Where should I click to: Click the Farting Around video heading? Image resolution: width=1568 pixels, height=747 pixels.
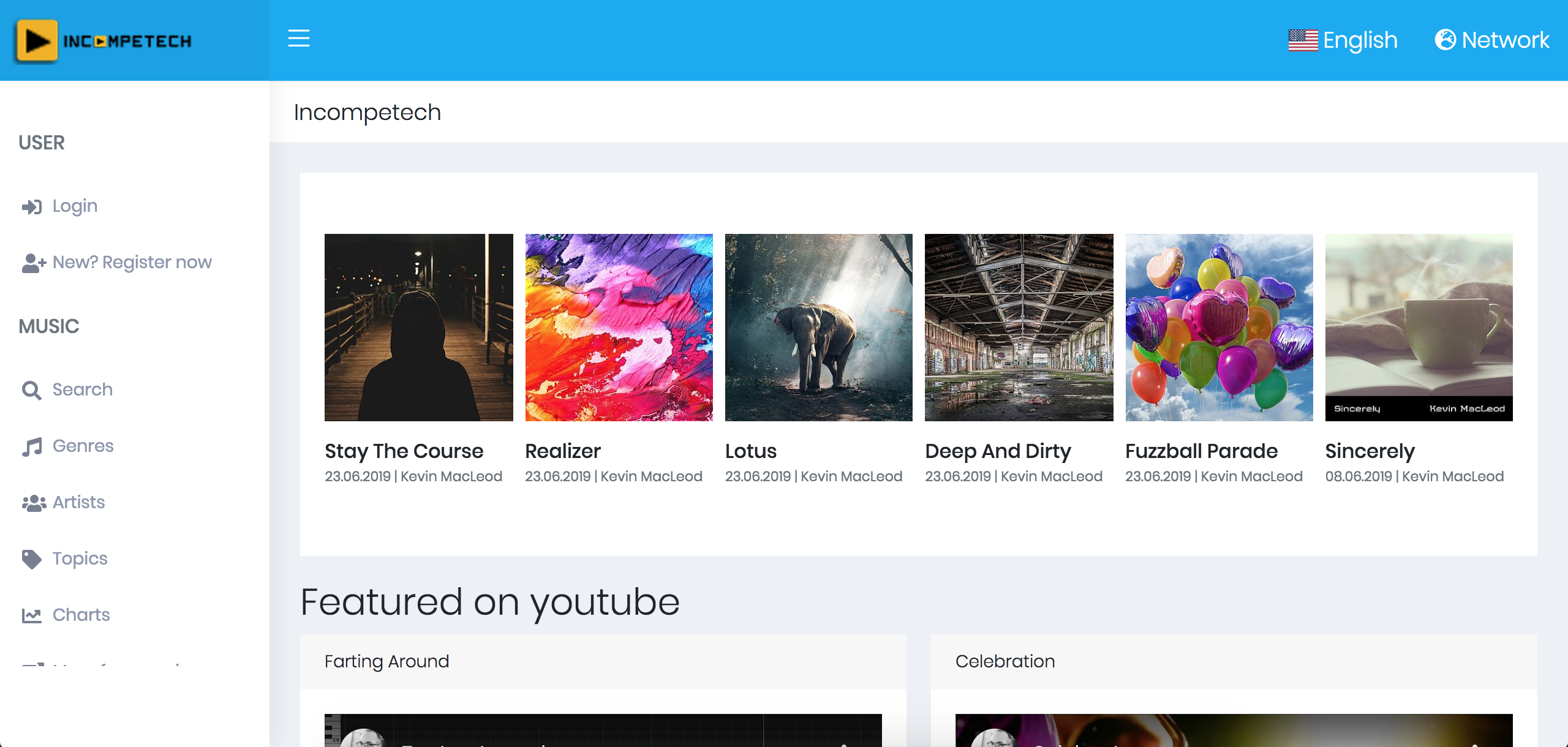[x=387, y=662]
